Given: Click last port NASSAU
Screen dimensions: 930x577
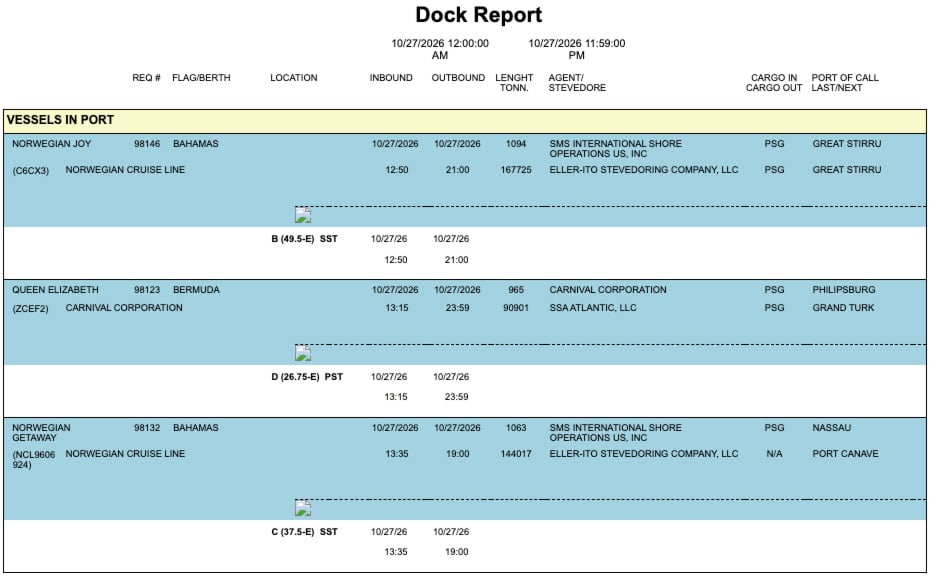Looking at the screenshot, I should tap(832, 428).
